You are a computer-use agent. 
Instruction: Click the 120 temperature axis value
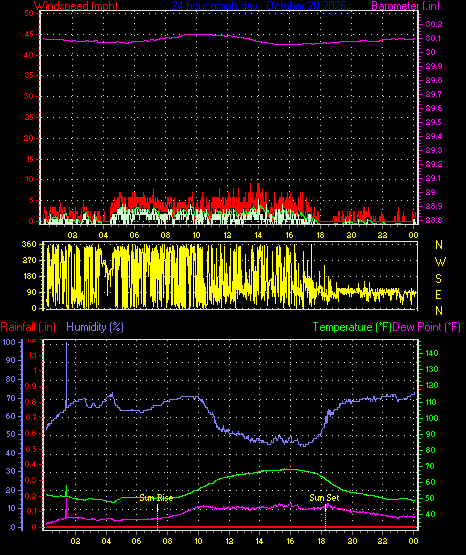(432, 385)
